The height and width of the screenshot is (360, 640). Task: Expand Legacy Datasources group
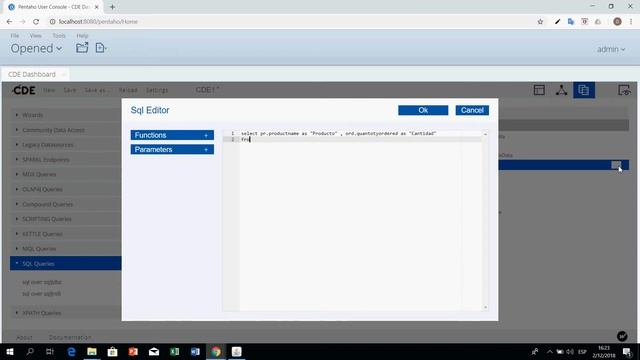coord(65,145)
